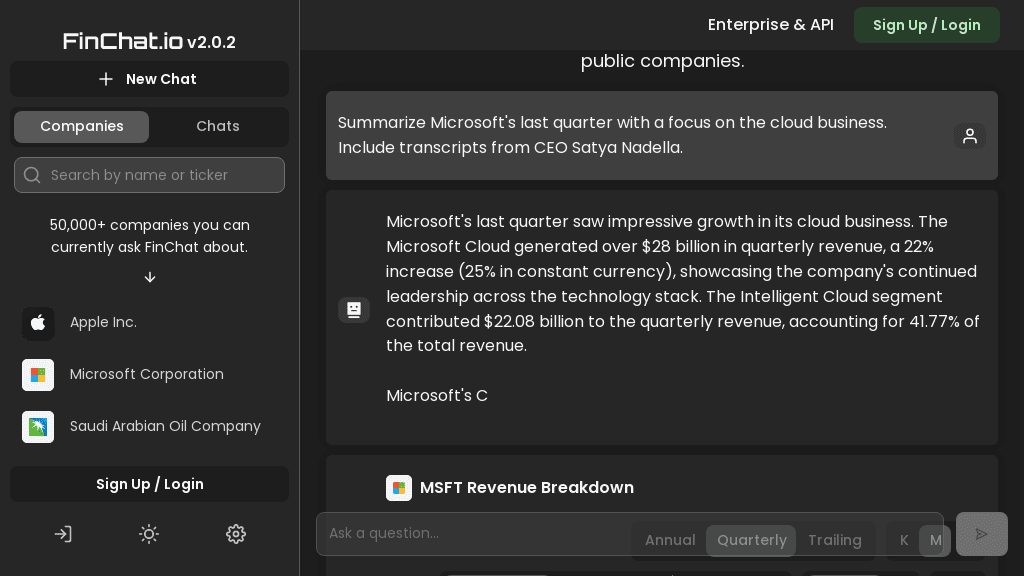Switch chart period to Trailing

834,540
